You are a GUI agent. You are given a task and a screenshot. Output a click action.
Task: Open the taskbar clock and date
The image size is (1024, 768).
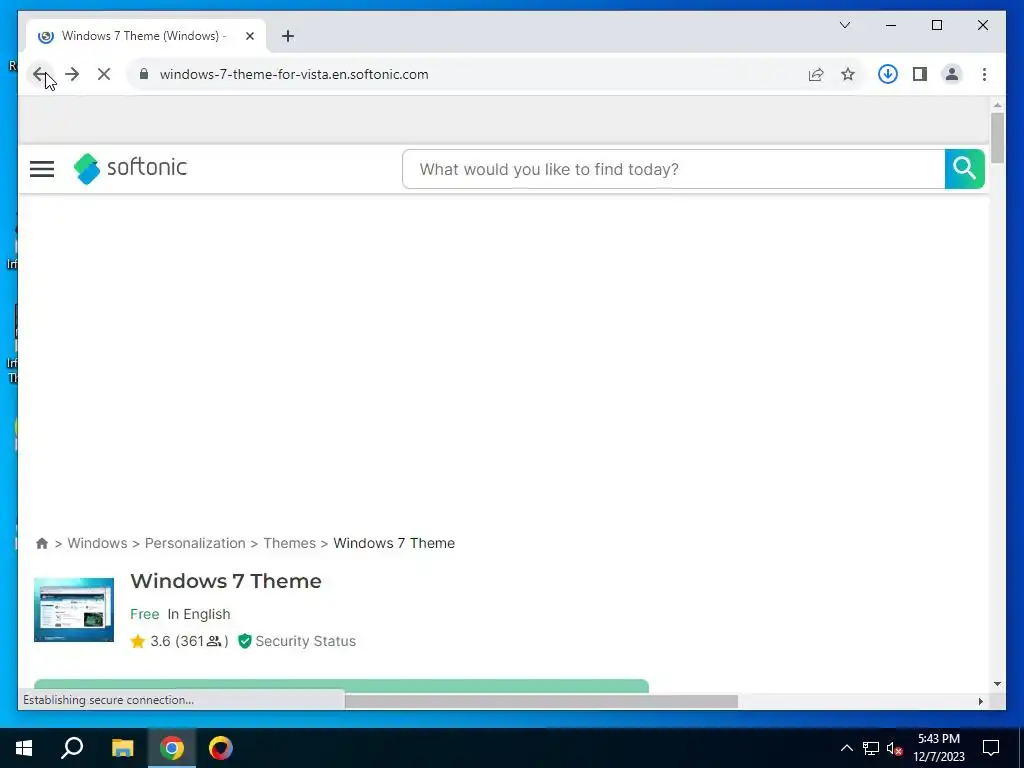coord(939,748)
